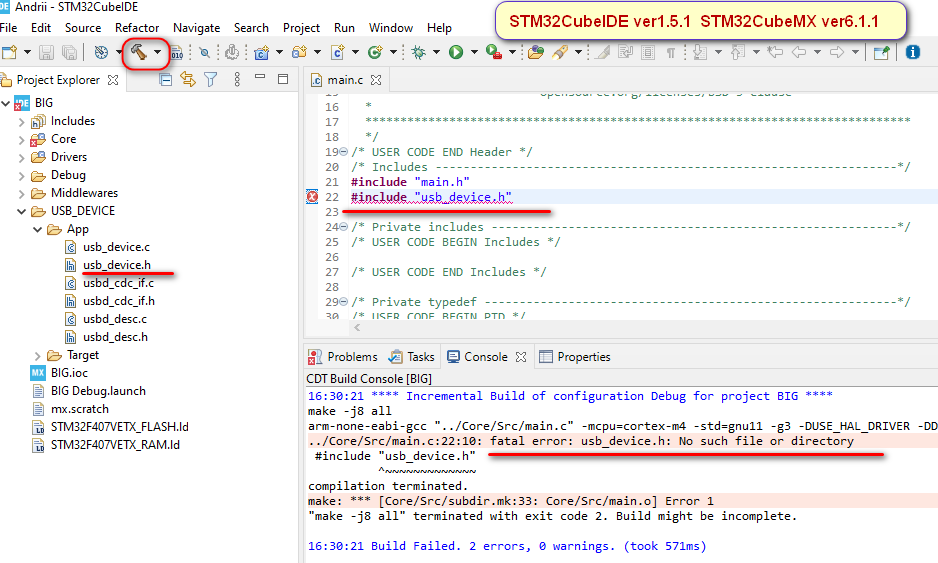Click the blue information icon in toolbar

(912, 53)
